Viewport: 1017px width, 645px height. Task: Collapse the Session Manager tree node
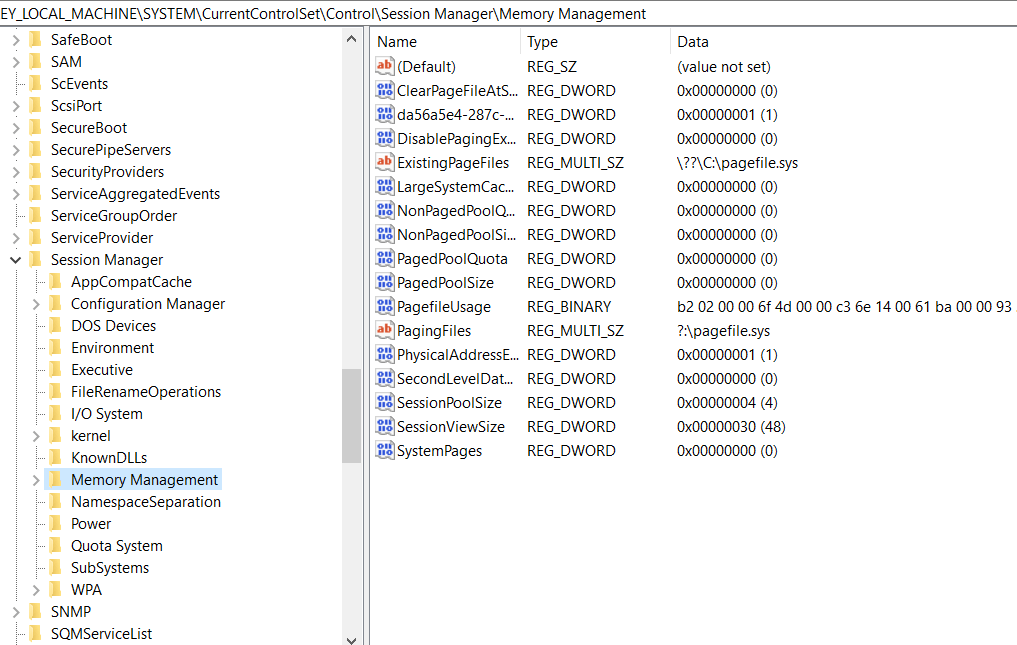16,260
